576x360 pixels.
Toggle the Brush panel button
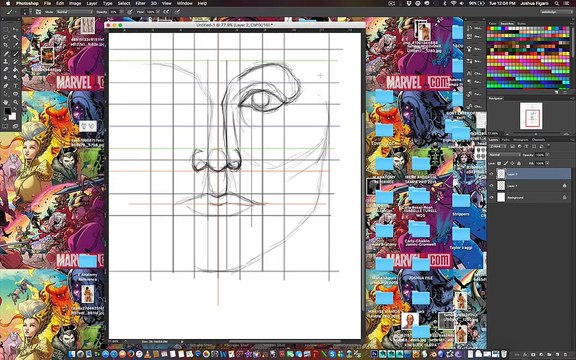(38, 12)
